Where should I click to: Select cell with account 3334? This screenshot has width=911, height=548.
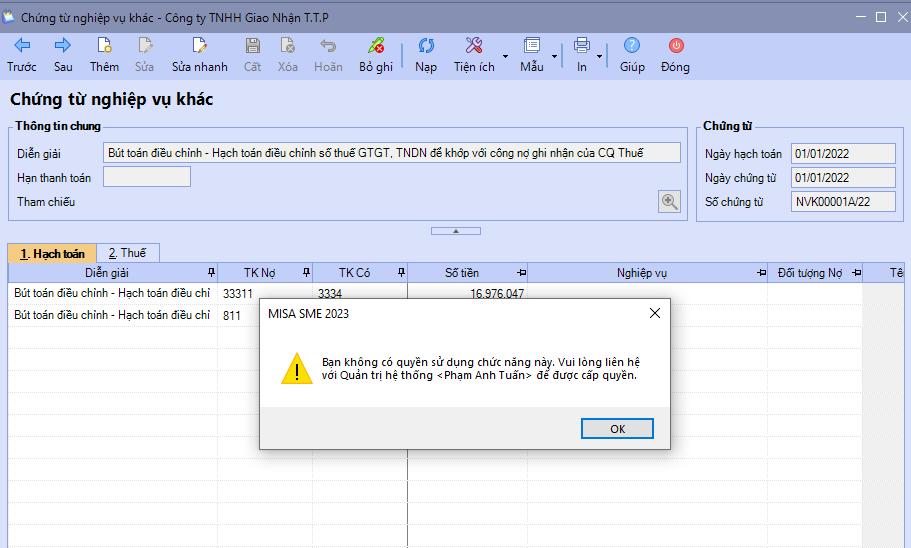[x=360, y=293]
